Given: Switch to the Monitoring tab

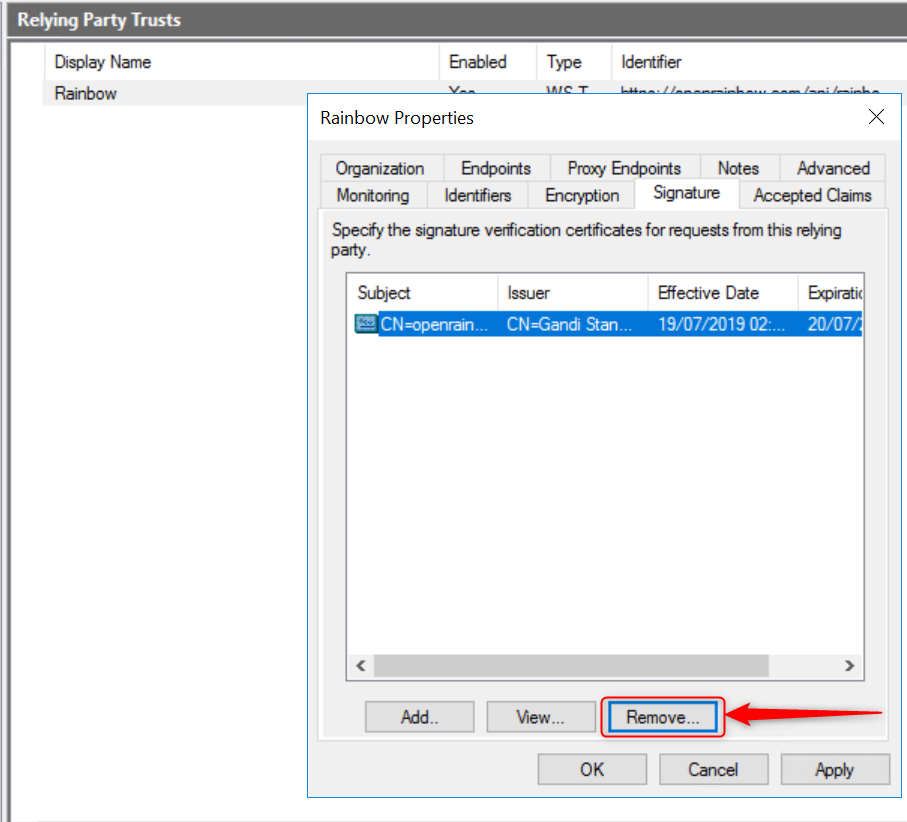Looking at the screenshot, I should point(372,195).
